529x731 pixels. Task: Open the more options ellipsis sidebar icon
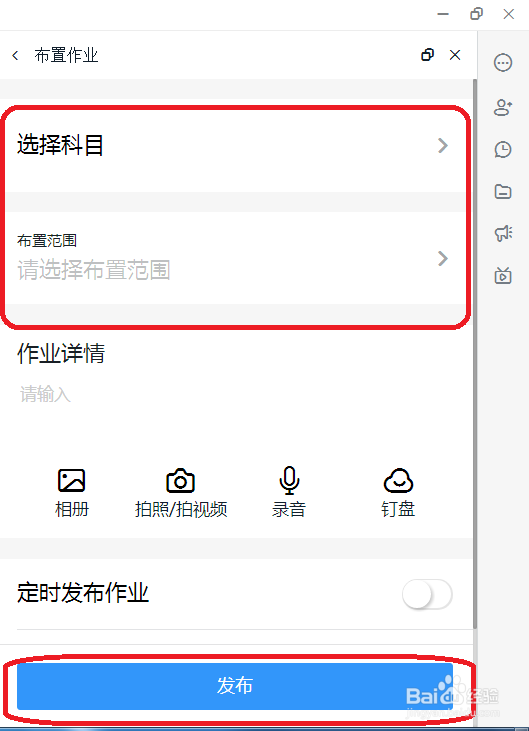(x=503, y=62)
